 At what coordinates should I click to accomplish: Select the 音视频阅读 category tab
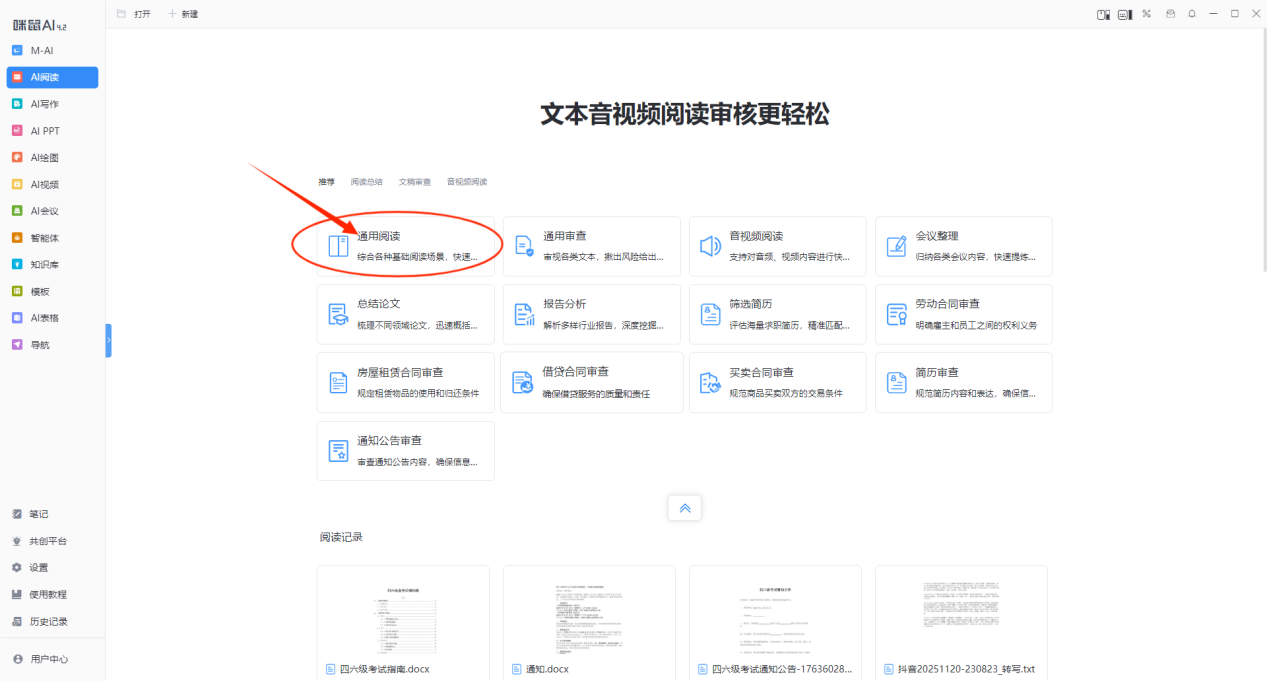[466, 182]
